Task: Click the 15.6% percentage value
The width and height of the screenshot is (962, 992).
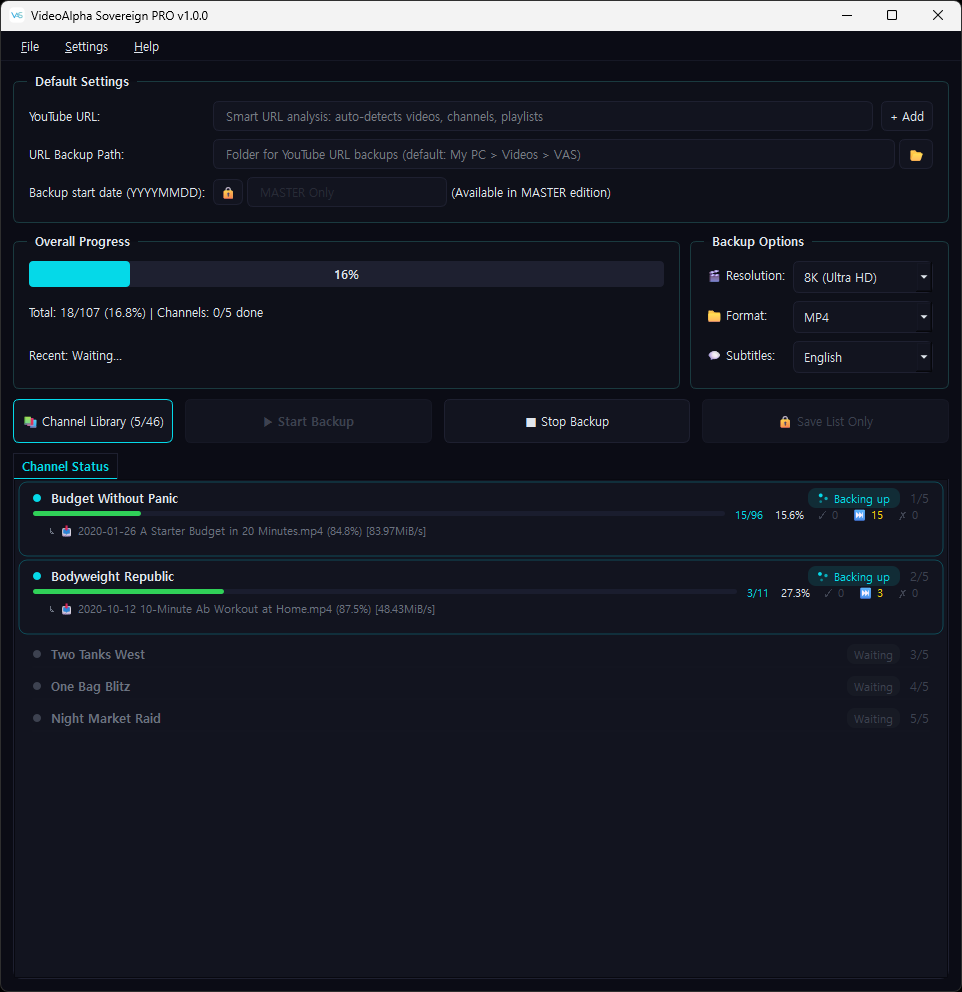Action: click(789, 515)
